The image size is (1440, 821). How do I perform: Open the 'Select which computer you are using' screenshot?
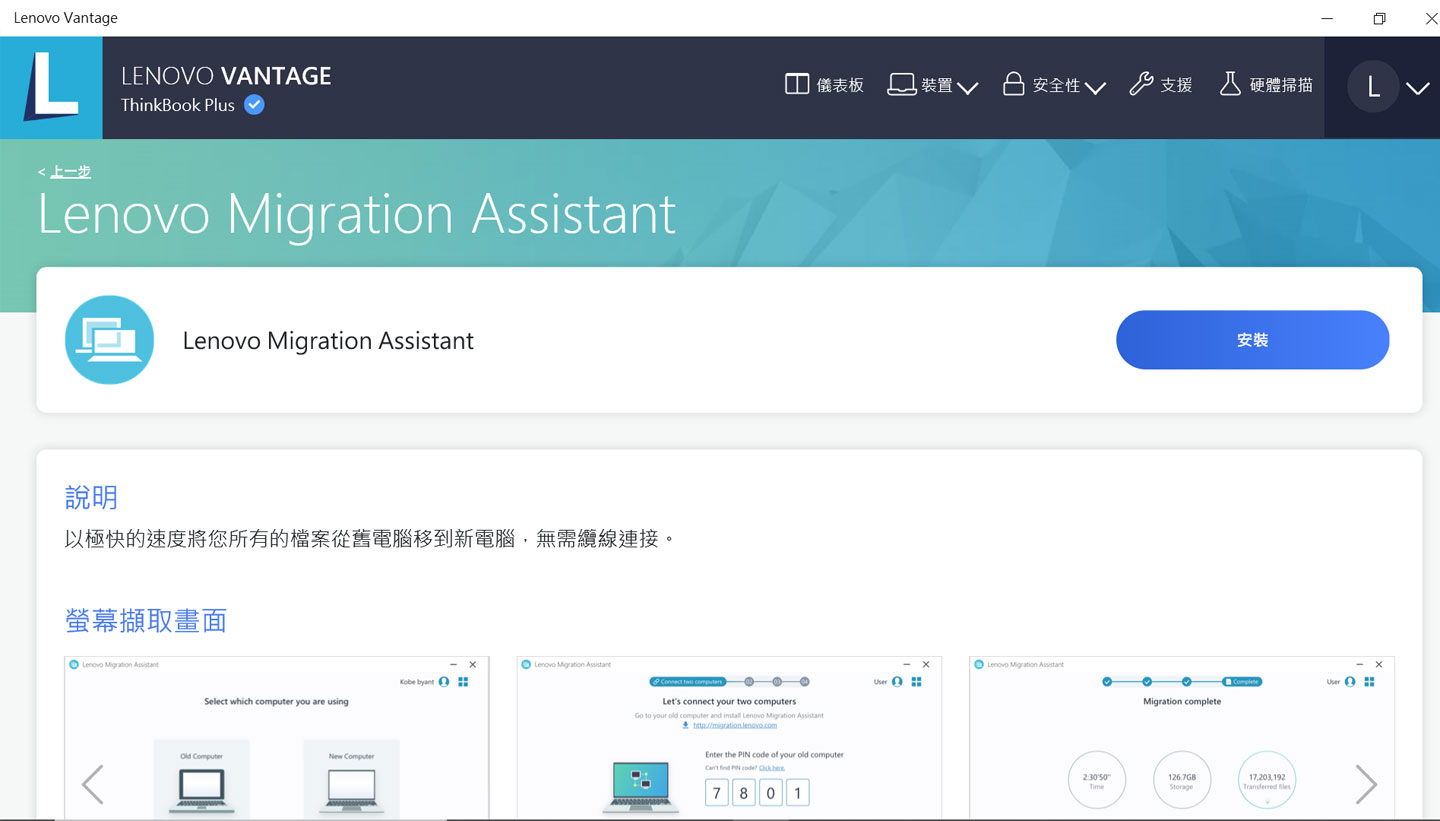pos(277,737)
